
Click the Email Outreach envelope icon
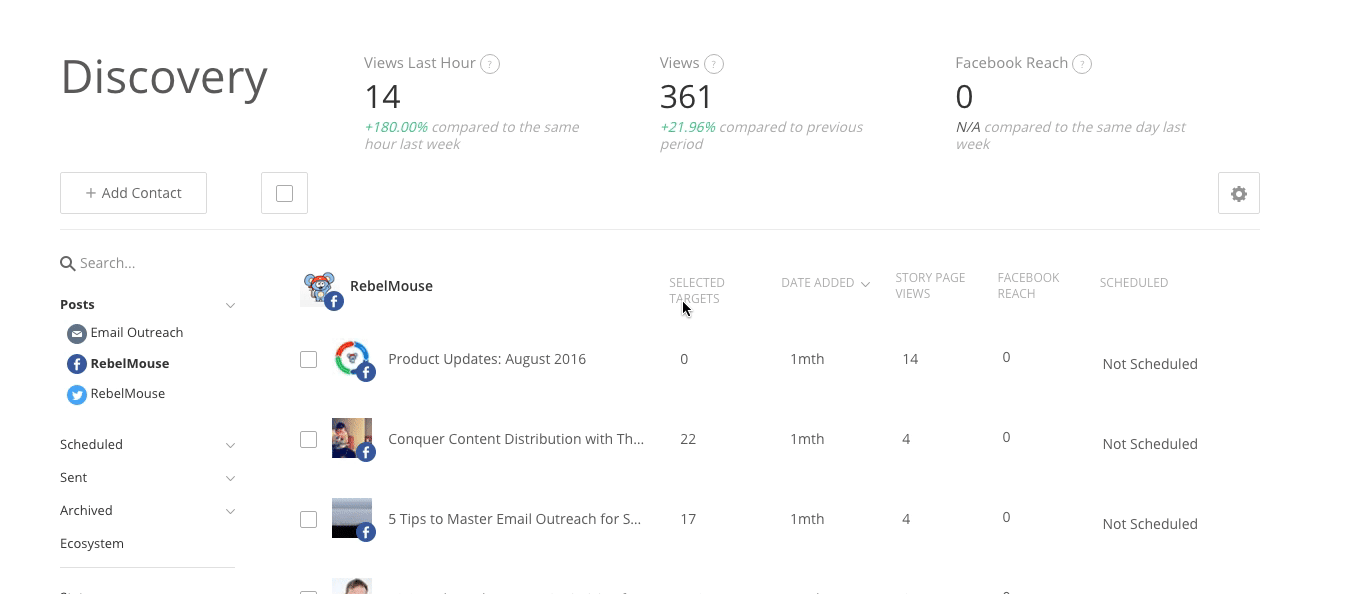76,334
